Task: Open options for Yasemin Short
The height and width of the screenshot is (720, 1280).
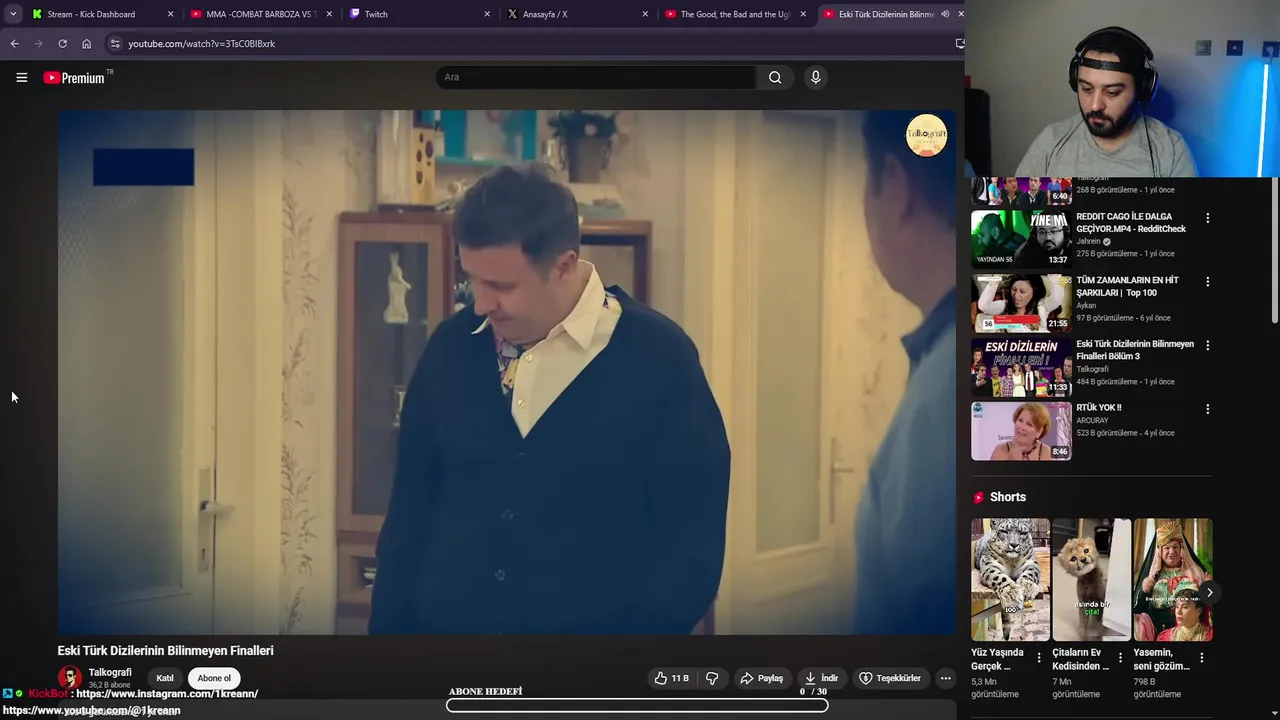Action: 1201,658
